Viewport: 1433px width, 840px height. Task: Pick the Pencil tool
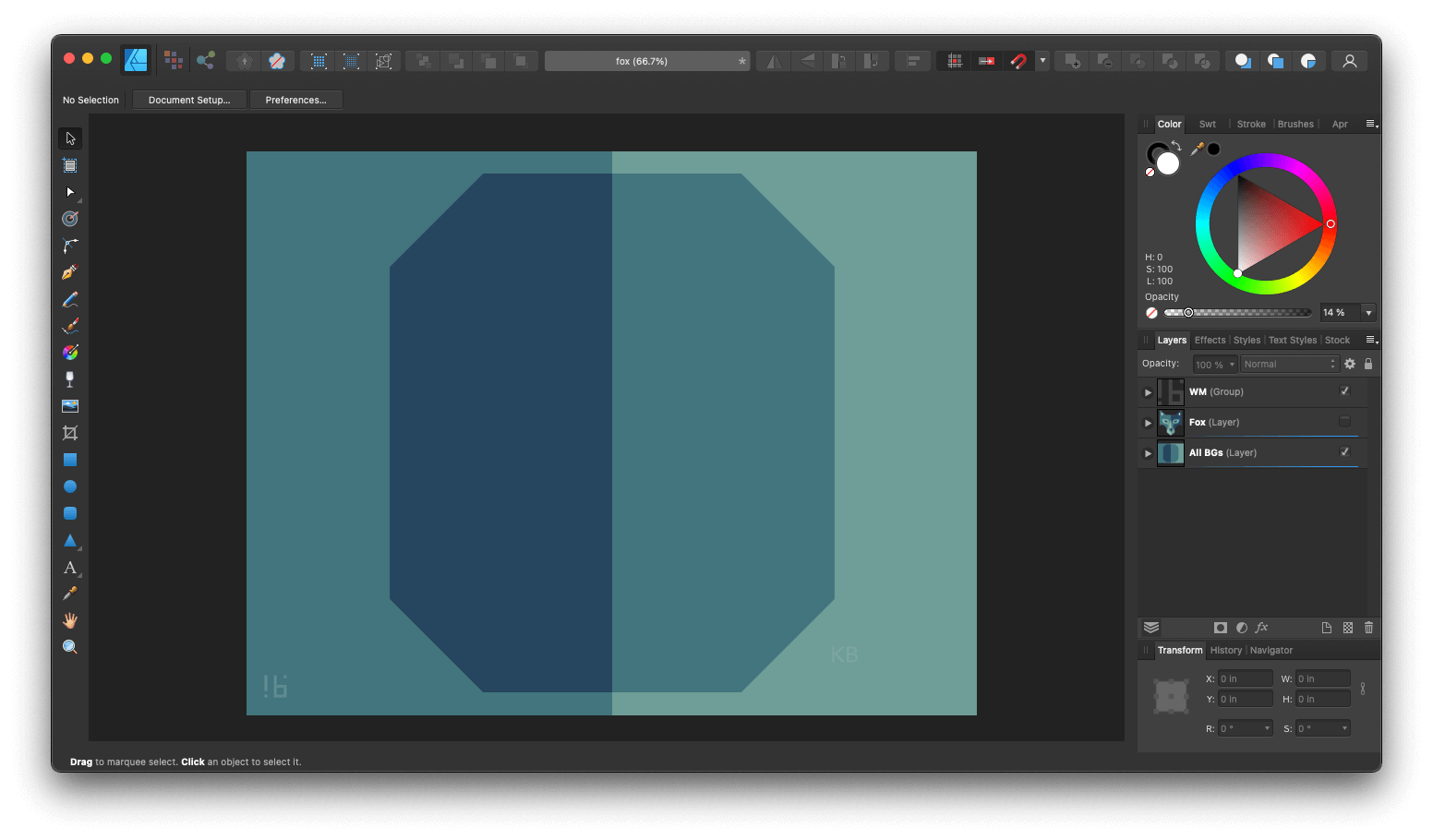pyautogui.click(x=70, y=298)
